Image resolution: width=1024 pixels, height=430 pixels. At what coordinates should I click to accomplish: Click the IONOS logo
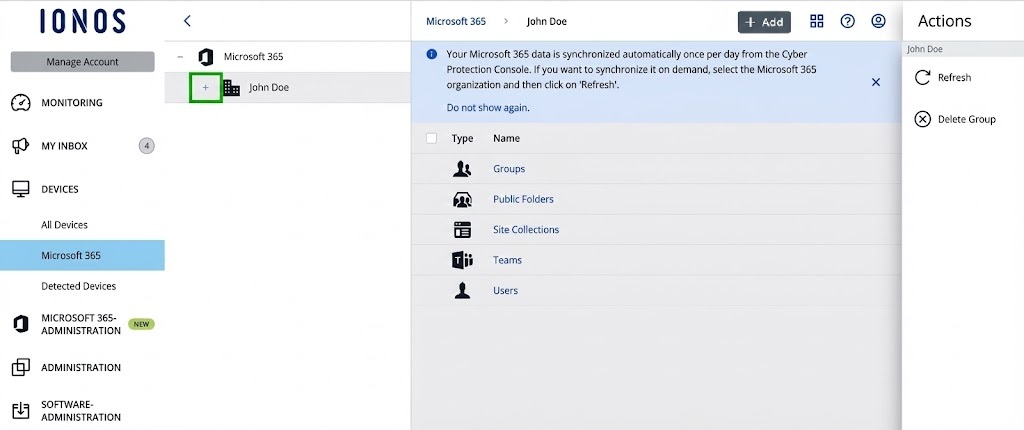coord(82,22)
